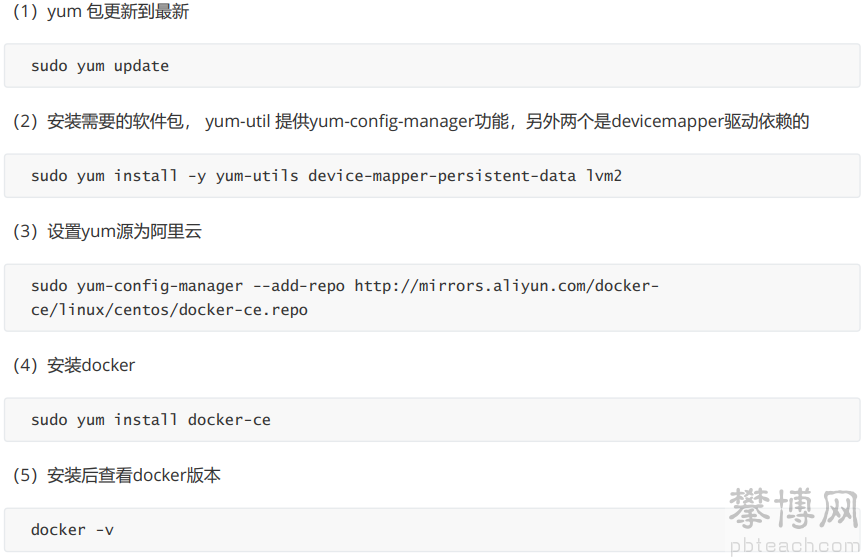867x560 pixels.
Task: Click 'device-mapper-persistent-data' in the command
Action: [x=442, y=176]
